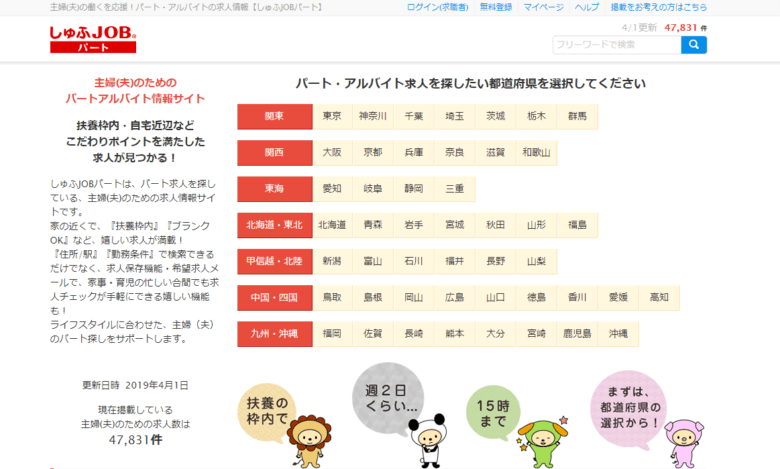Choose 大阪 prefecture
The width and height of the screenshot is (780, 469).
click(x=332, y=153)
